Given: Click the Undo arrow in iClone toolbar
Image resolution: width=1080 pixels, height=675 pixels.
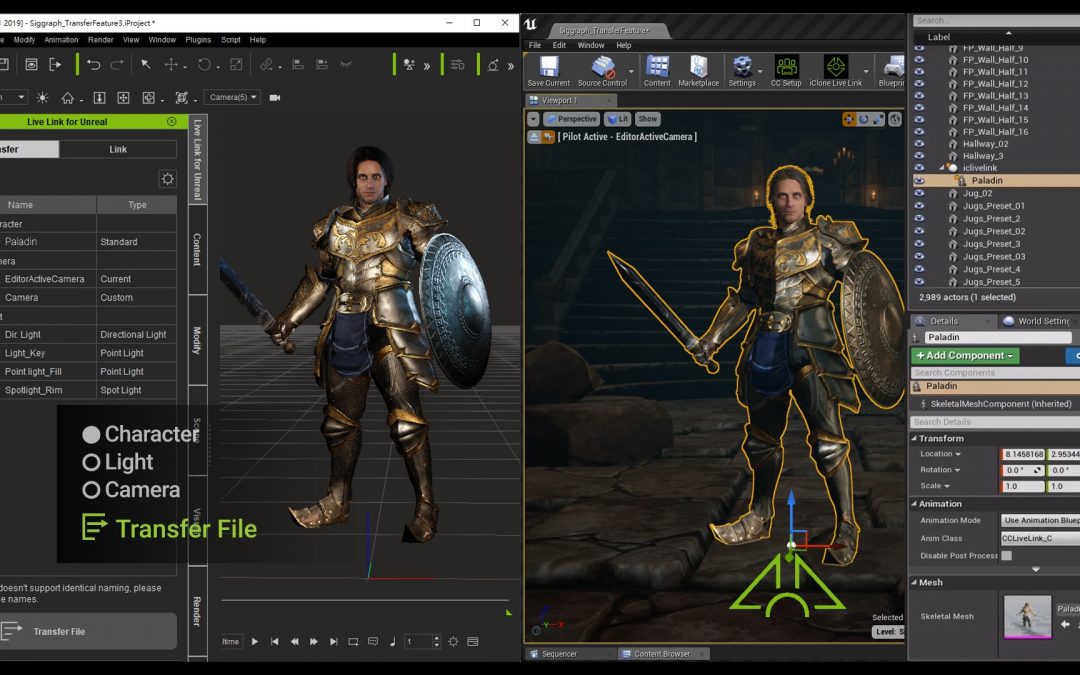Looking at the screenshot, I should tap(93, 65).
